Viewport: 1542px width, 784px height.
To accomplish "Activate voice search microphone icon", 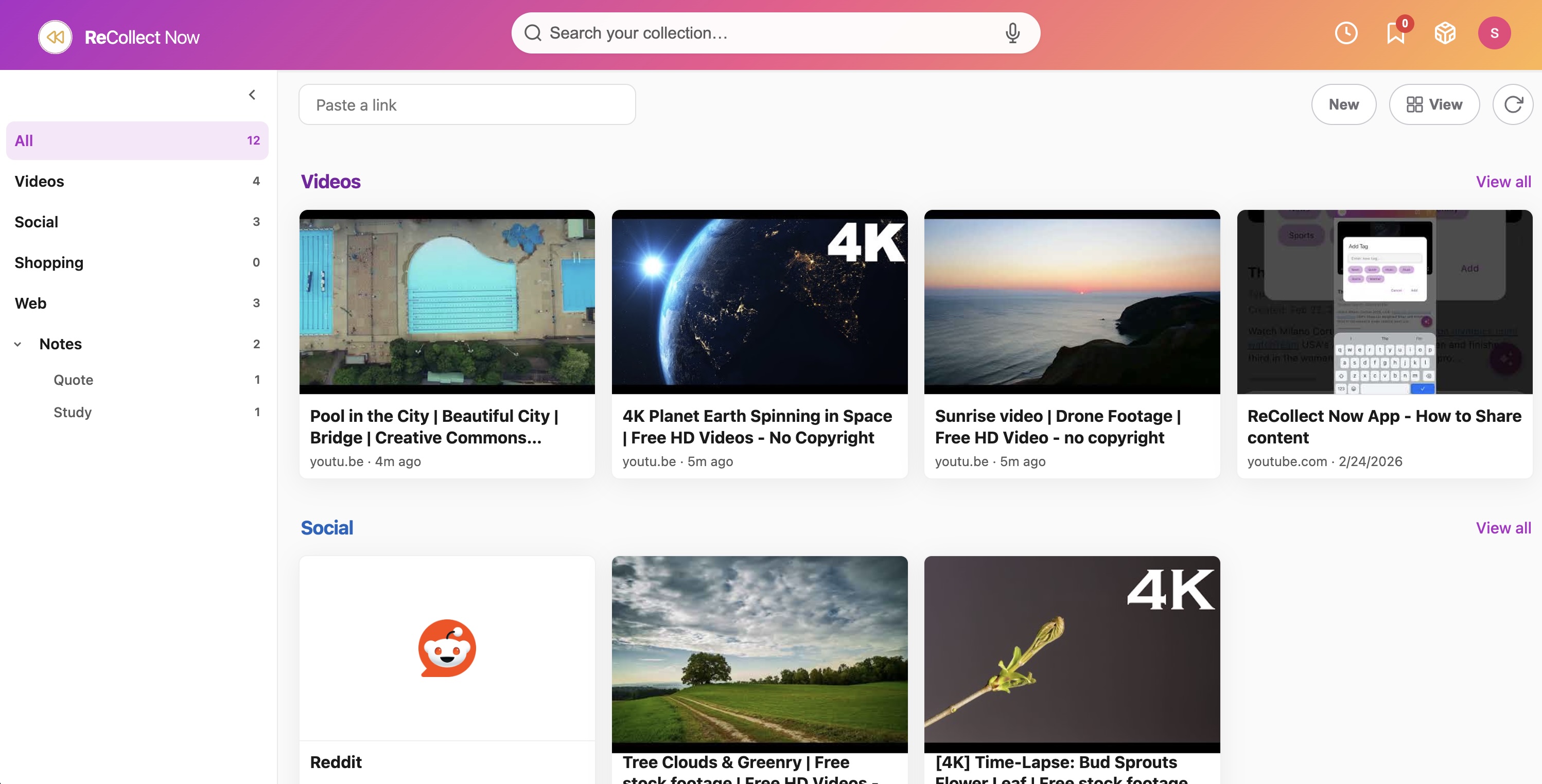I will tap(1012, 33).
